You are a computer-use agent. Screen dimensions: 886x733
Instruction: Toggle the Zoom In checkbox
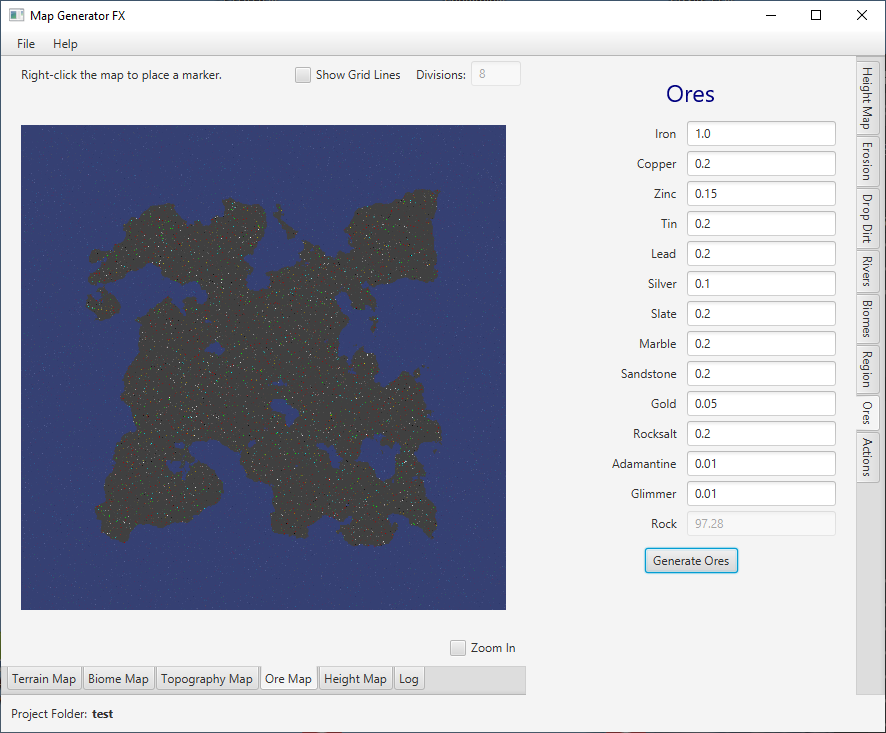click(x=458, y=648)
